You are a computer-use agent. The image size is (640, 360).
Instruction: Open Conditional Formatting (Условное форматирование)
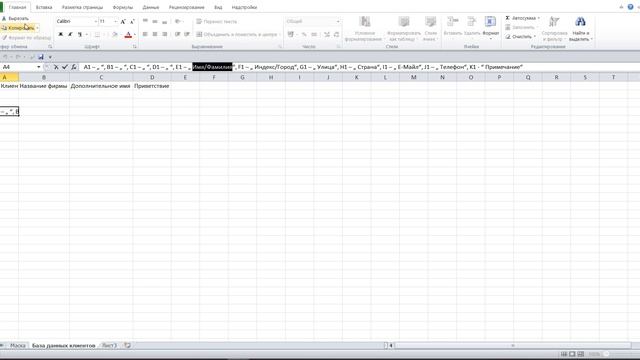click(x=364, y=29)
